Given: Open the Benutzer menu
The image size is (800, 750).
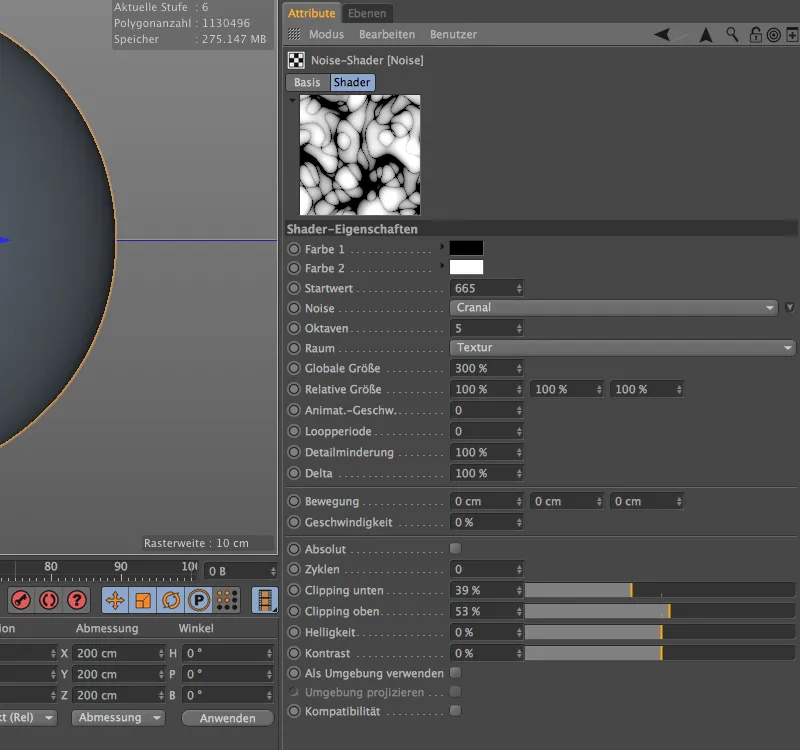Looking at the screenshot, I should coord(453,34).
